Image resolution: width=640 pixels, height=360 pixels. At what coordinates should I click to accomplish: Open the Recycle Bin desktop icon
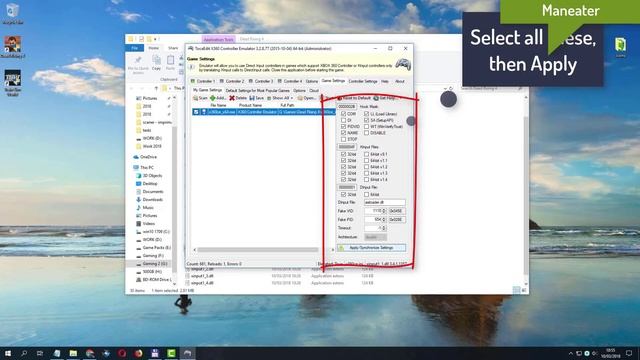12,13
